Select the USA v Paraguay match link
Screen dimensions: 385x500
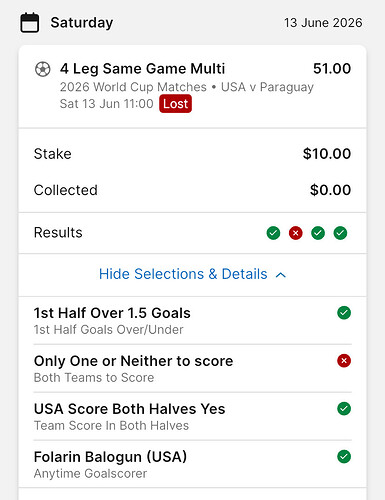coord(267,87)
